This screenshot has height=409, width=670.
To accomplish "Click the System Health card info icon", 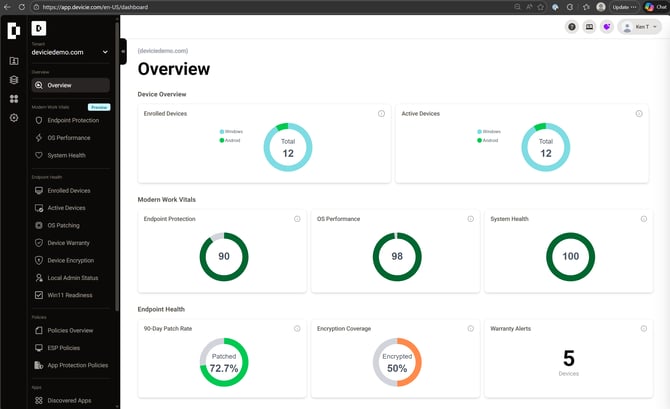I will pos(644,219).
